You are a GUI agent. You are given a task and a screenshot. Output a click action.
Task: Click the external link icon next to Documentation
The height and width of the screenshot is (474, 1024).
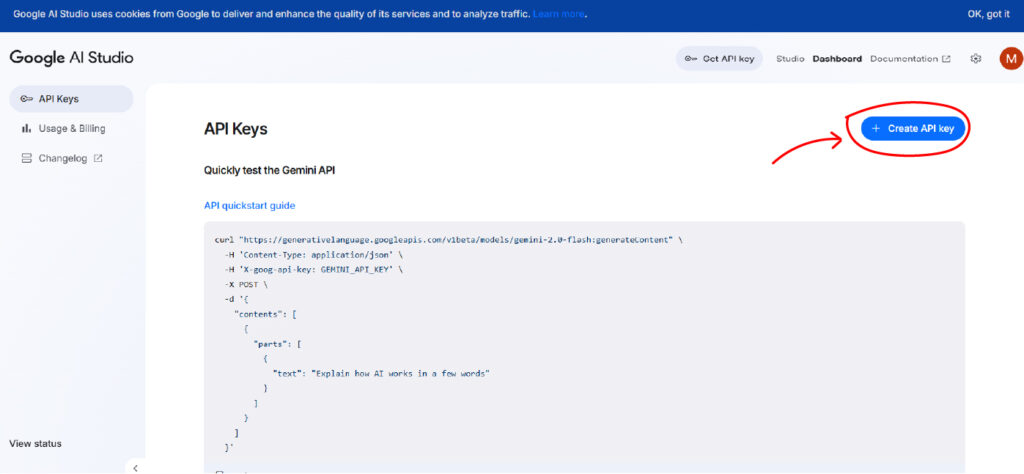pyautogui.click(x=946, y=59)
